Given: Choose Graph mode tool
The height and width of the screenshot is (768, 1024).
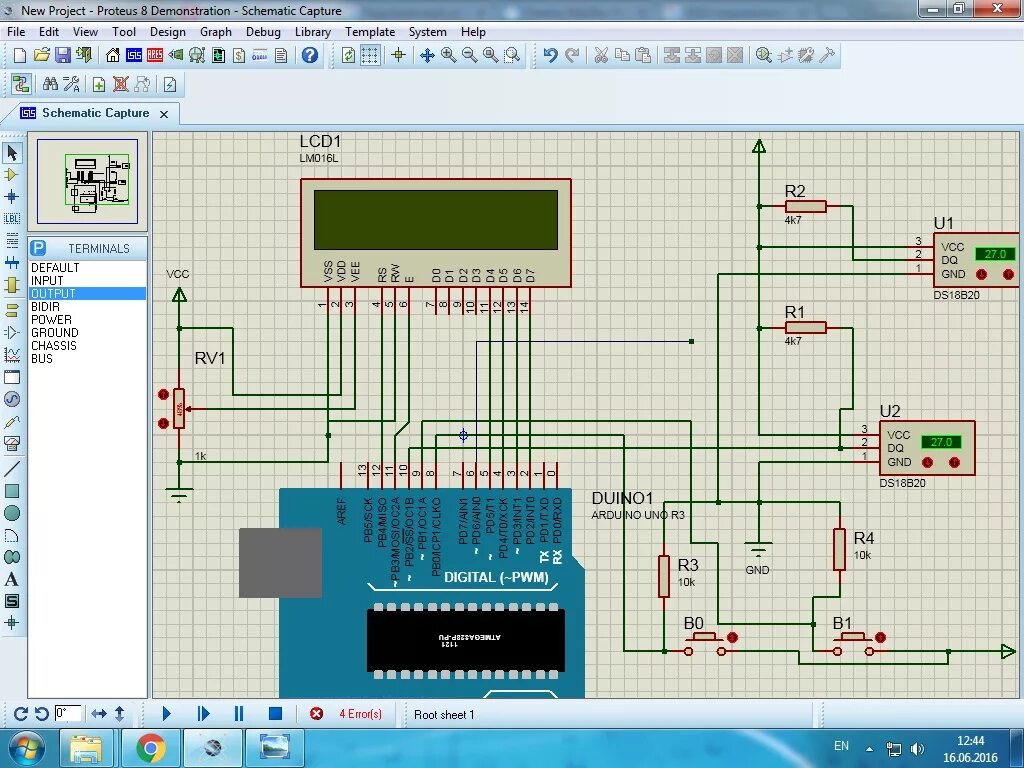Looking at the screenshot, I should 12,354.
